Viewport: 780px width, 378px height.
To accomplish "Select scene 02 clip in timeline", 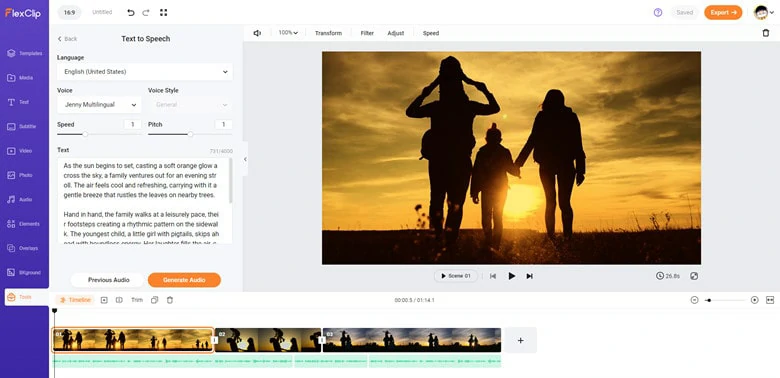I will click(x=268, y=340).
